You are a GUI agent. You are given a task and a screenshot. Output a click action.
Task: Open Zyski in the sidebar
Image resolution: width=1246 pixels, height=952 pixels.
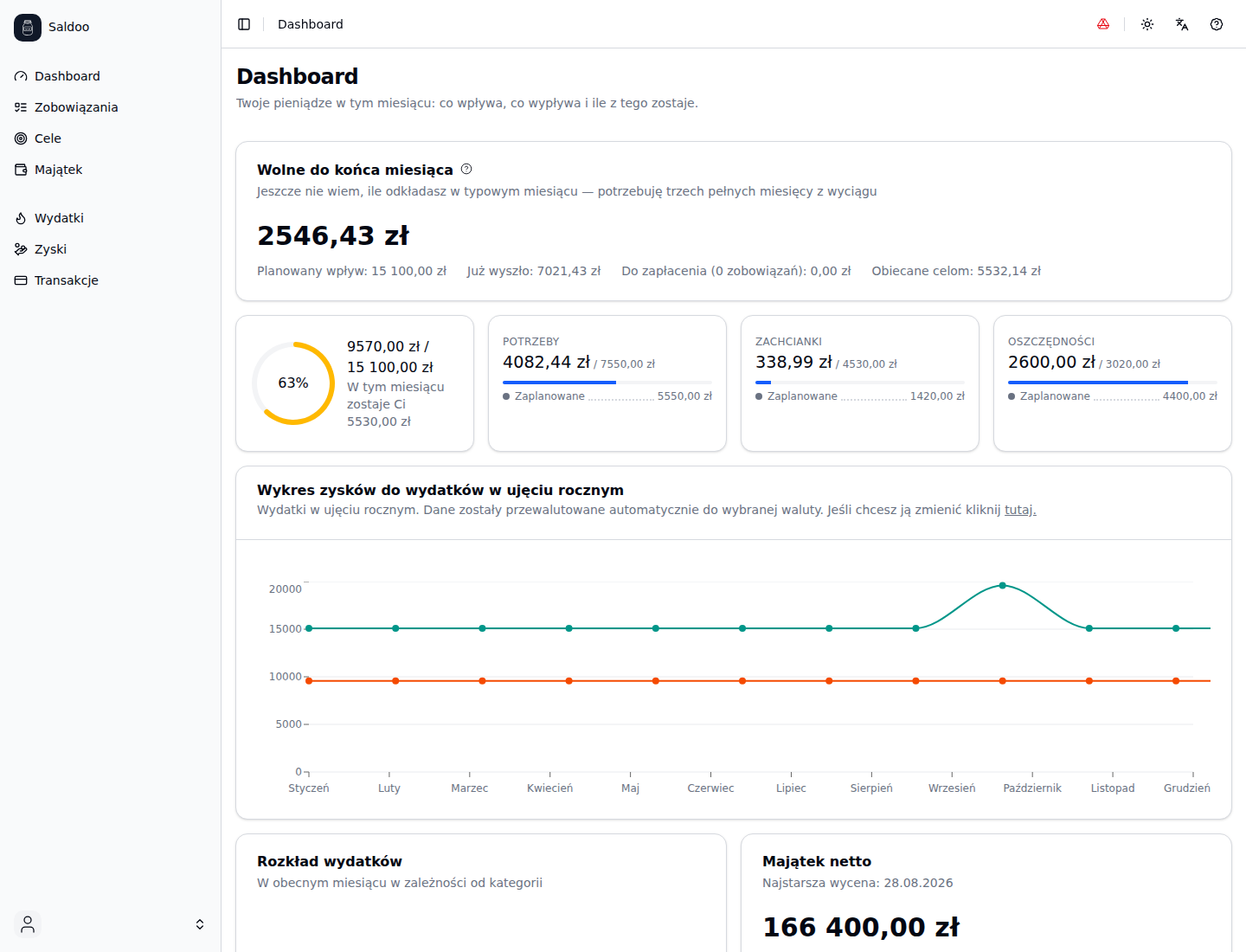point(111,249)
